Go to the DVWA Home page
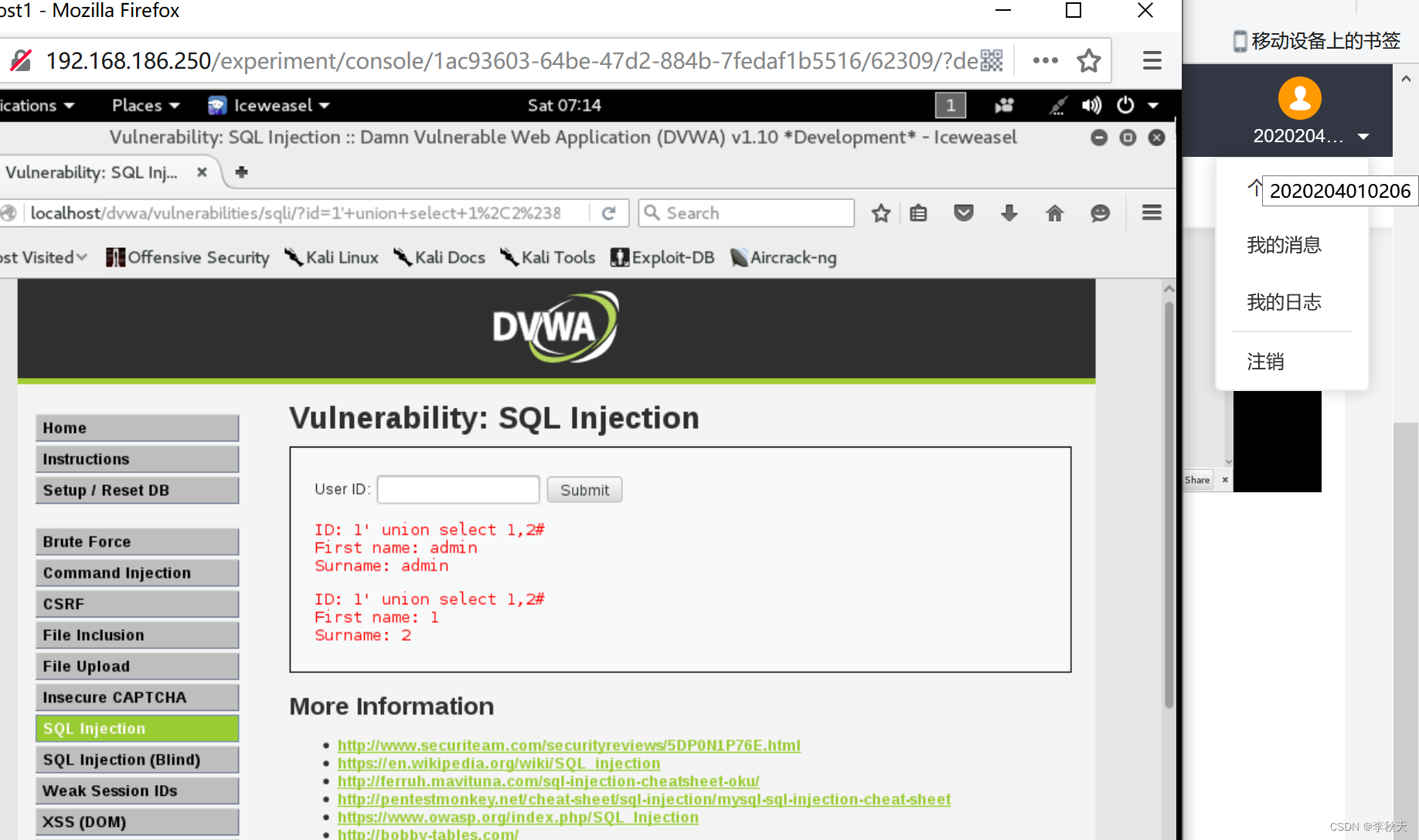The width and height of the screenshot is (1419, 840). coord(137,427)
